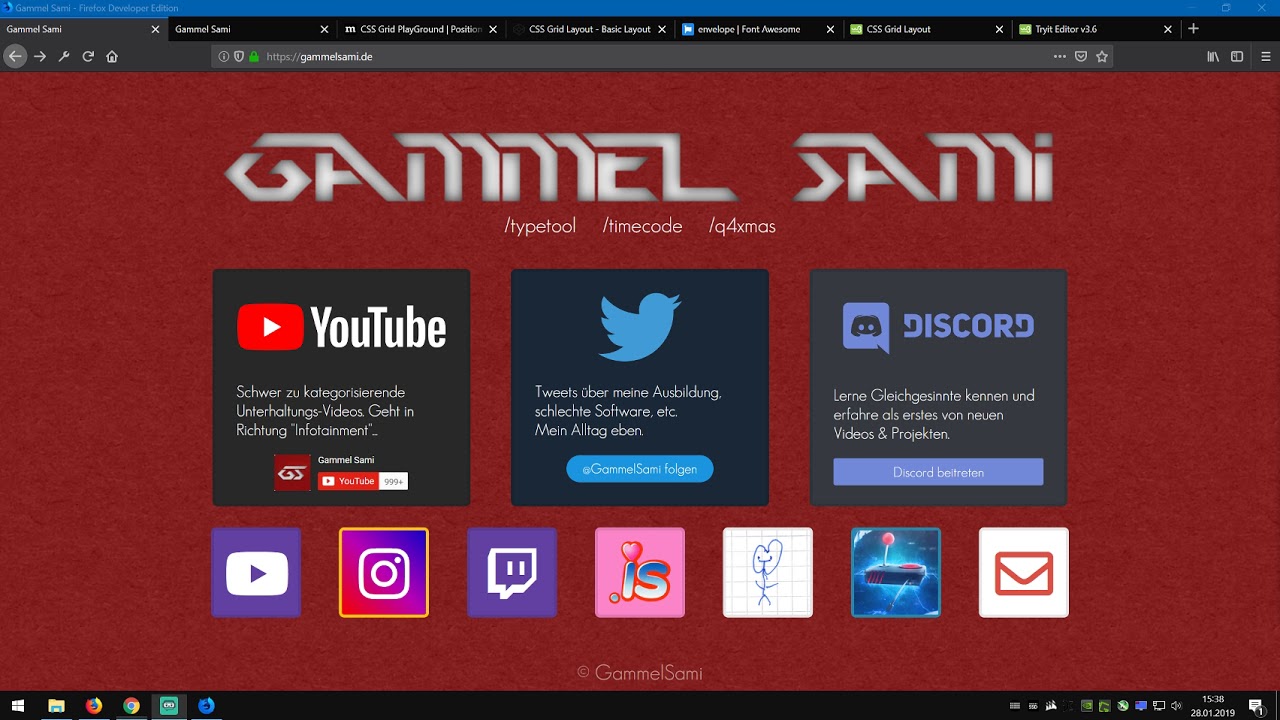Bookmark this page with the star
Image resolution: width=1280 pixels, height=720 pixels.
(1102, 57)
